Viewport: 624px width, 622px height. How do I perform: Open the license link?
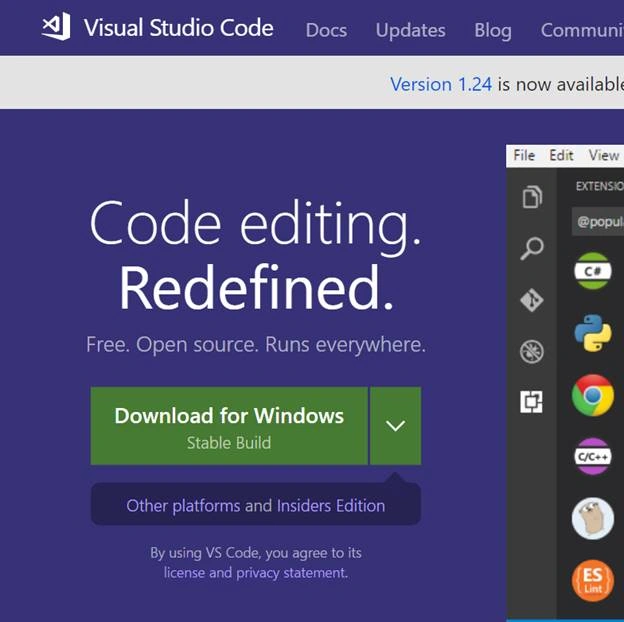[185, 573]
